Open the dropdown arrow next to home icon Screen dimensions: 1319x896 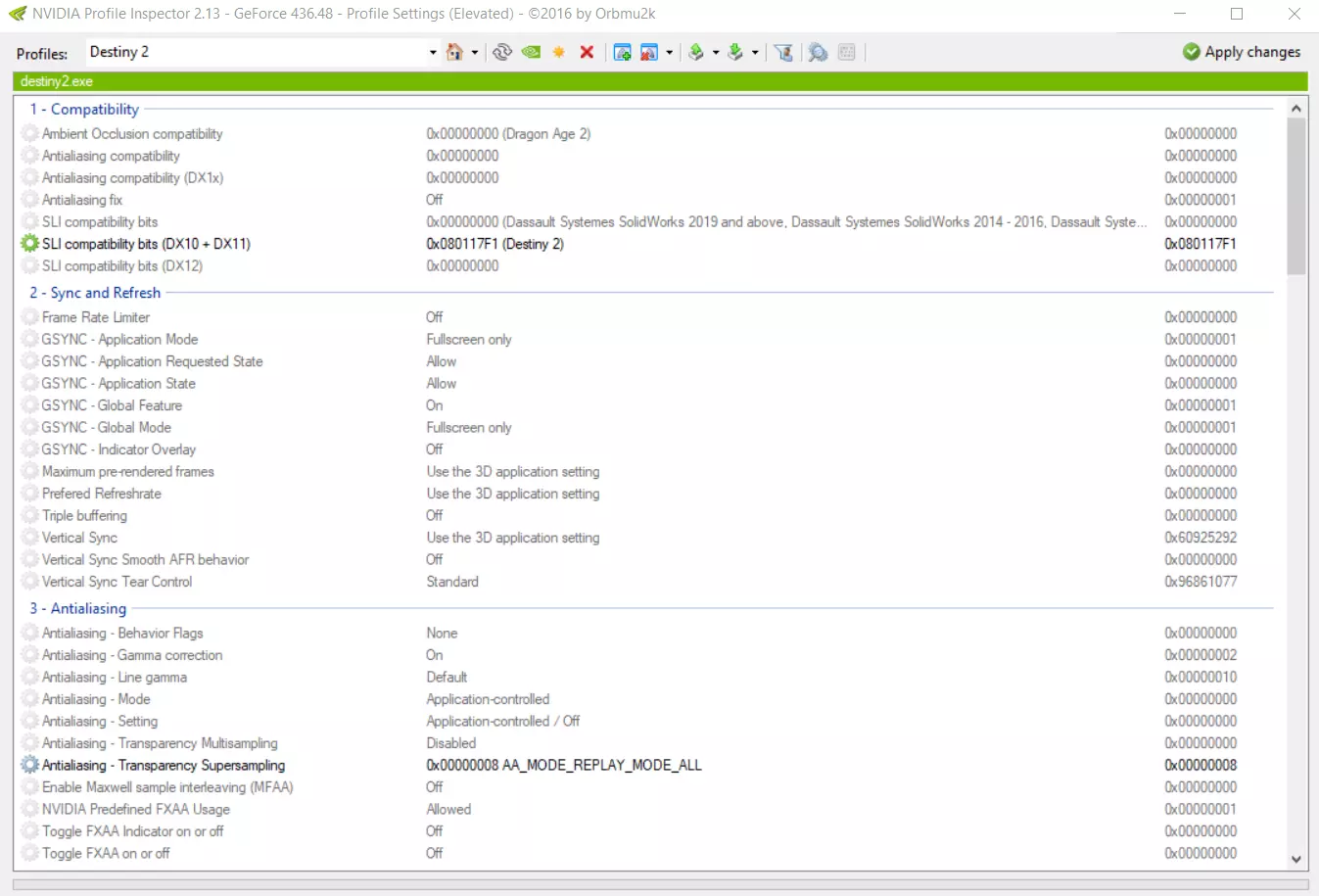pos(475,53)
